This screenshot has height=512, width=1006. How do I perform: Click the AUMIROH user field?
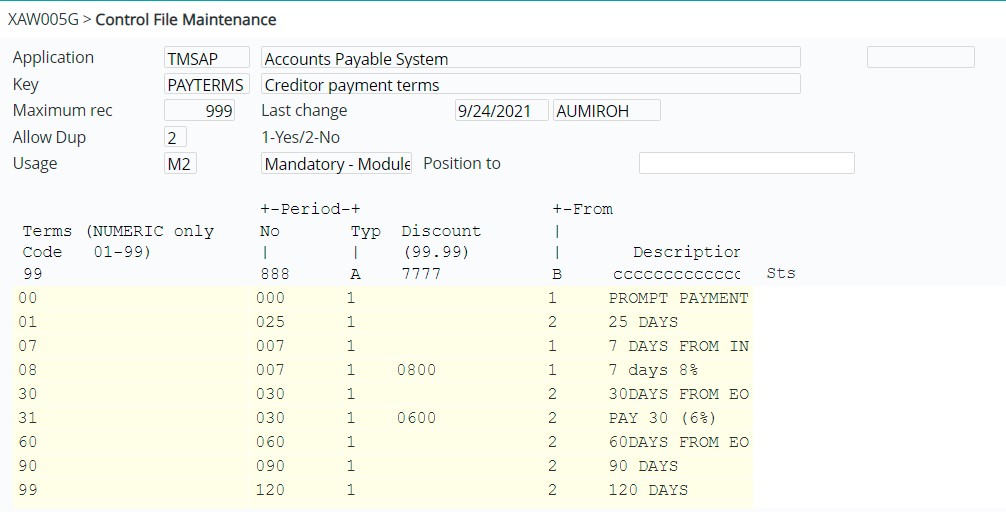tap(606, 111)
